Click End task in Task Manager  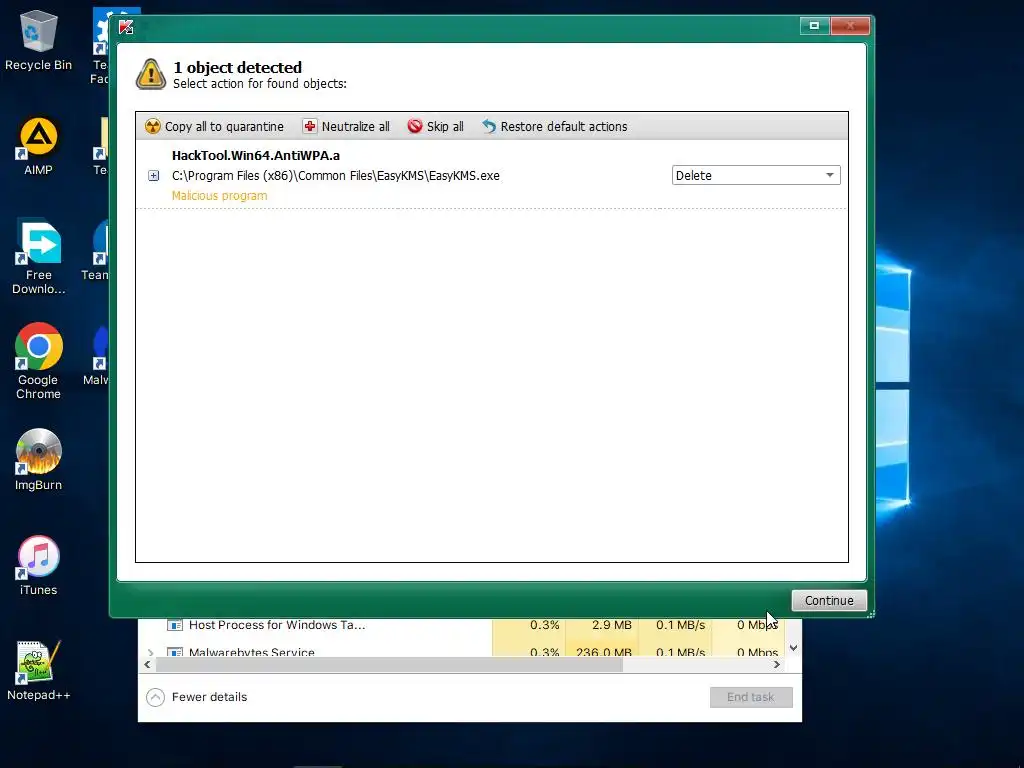[x=751, y=697]
